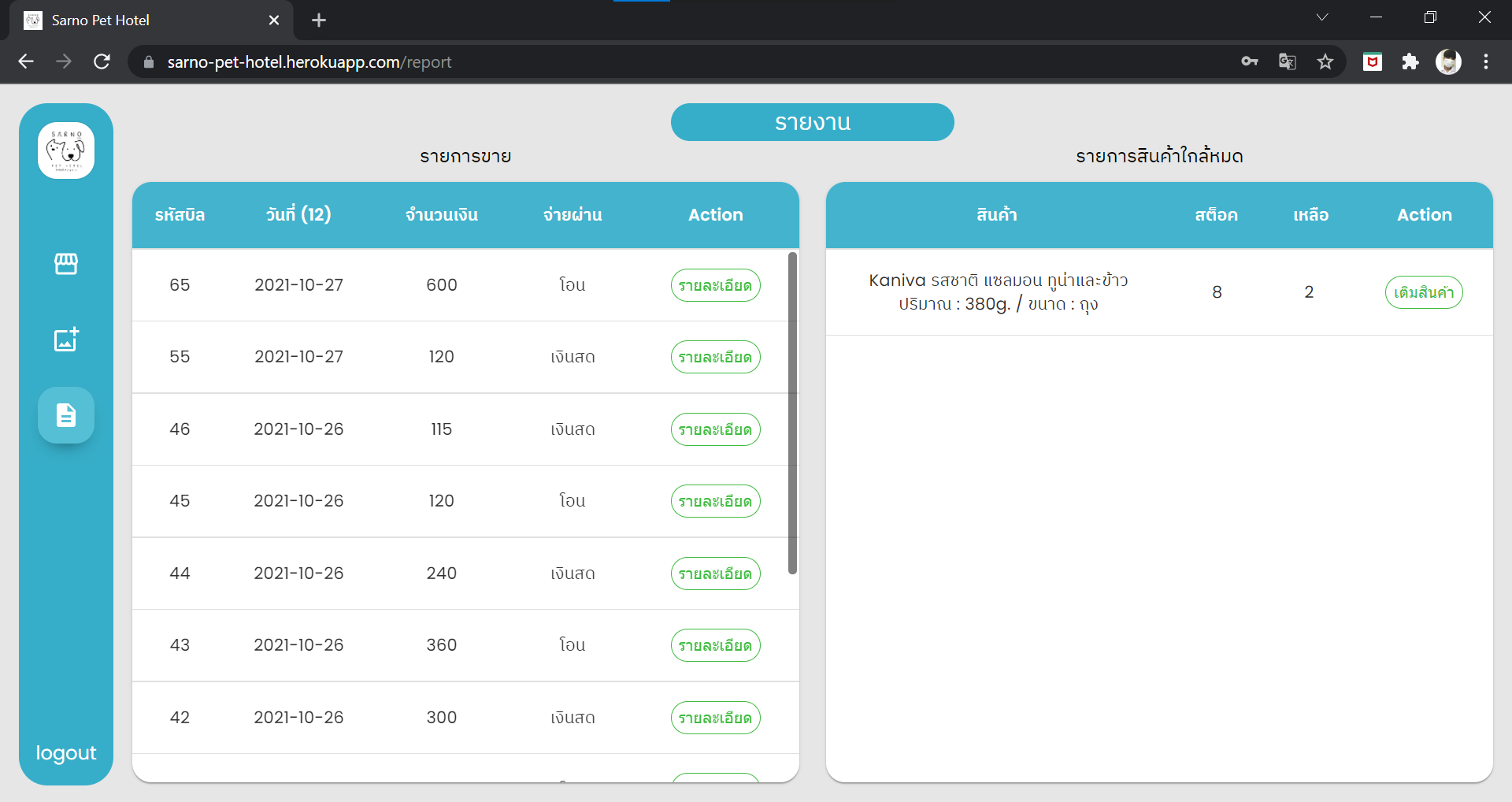Open the store page from the sidebar
1512x802 pixels.
[66, 264]
